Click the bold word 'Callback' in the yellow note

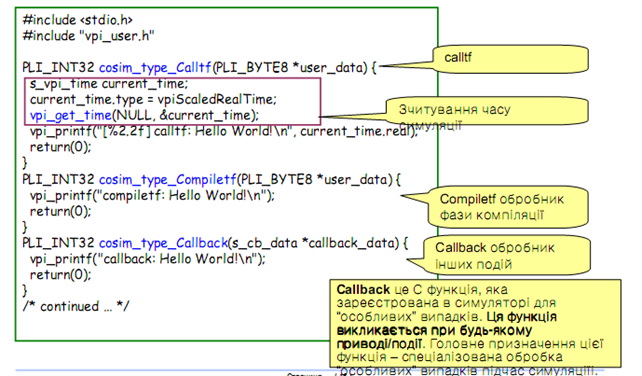(363, 289)
